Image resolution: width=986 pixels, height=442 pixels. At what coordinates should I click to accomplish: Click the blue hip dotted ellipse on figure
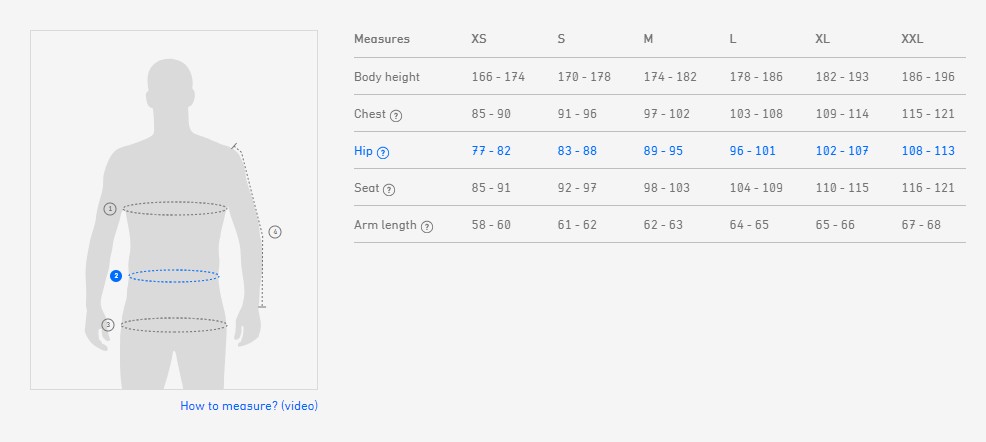[x=174, y=276]
